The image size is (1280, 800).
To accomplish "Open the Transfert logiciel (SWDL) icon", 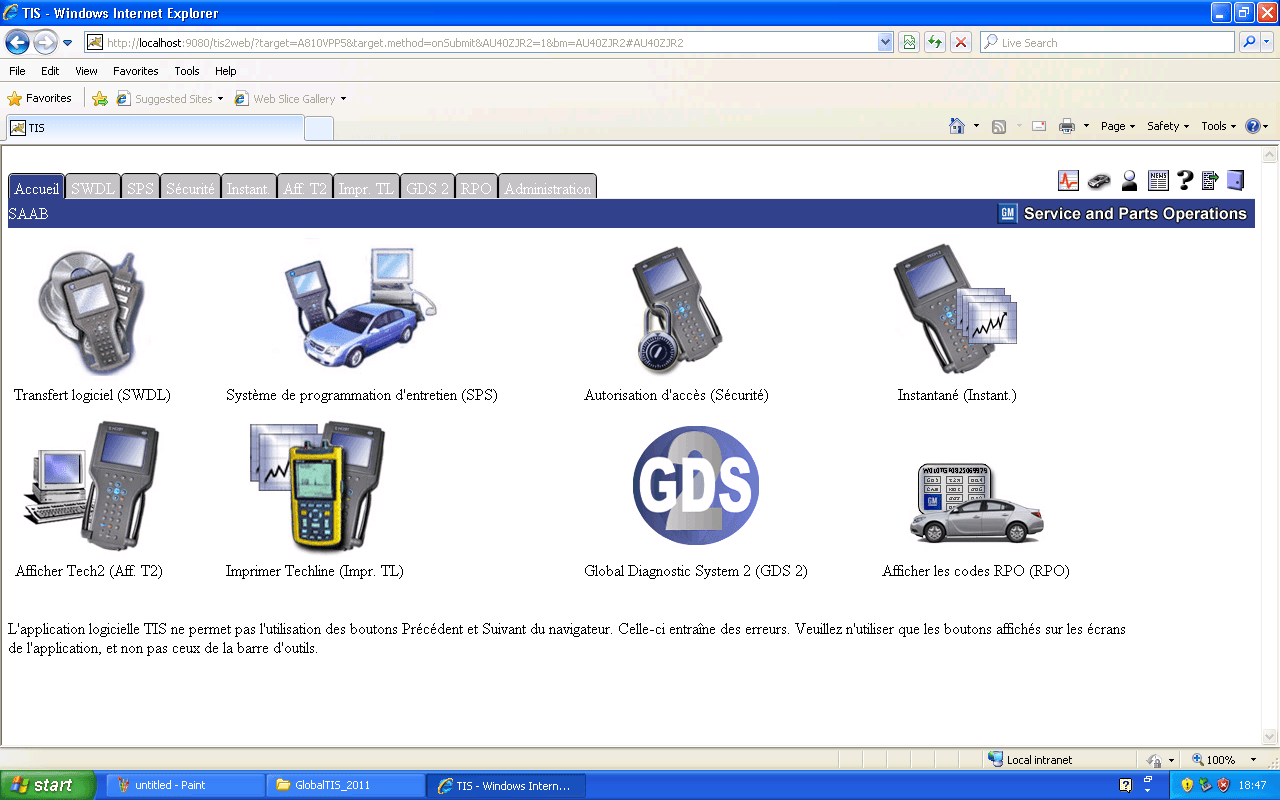I will 90,310.
